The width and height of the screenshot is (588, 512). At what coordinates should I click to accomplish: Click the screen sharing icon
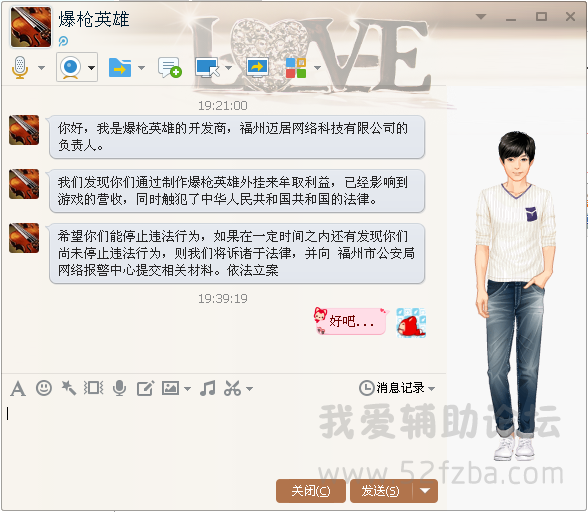pos(257,68)
